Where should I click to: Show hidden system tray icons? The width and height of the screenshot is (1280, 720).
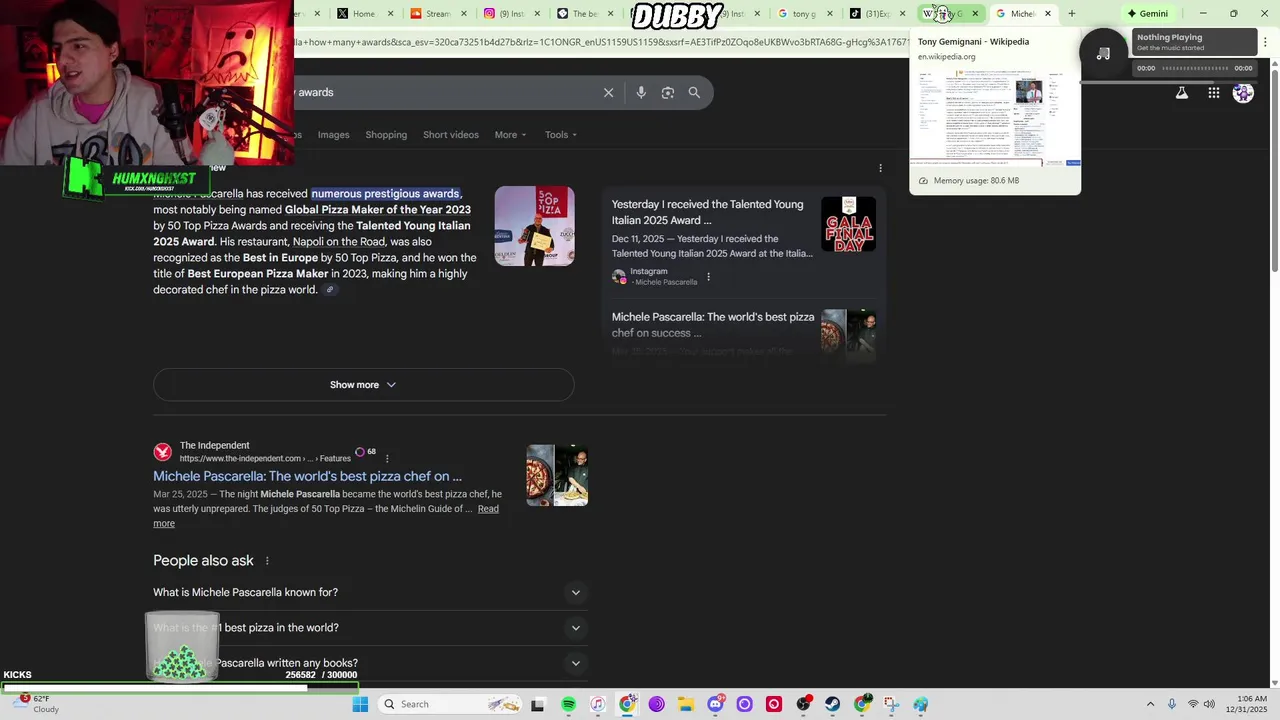1150,704
